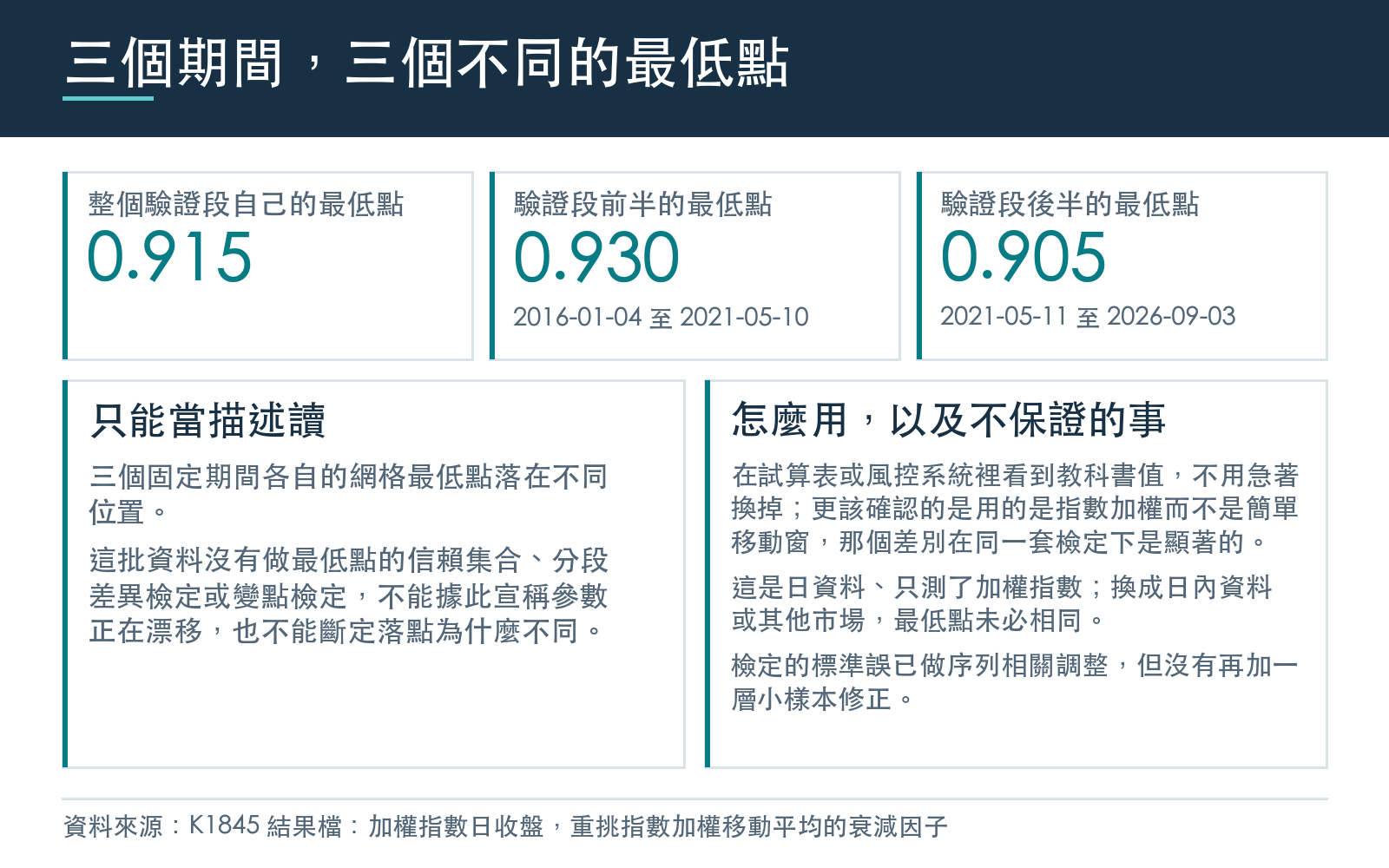Click the heading 只能當描述讀
Screen dimensions: 1389x868
tap(208, 420)
